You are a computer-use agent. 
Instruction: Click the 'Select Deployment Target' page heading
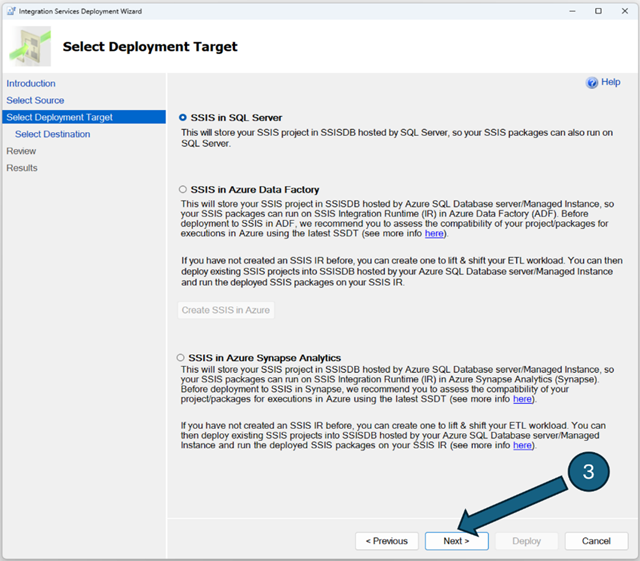click(x=150, y=47)
